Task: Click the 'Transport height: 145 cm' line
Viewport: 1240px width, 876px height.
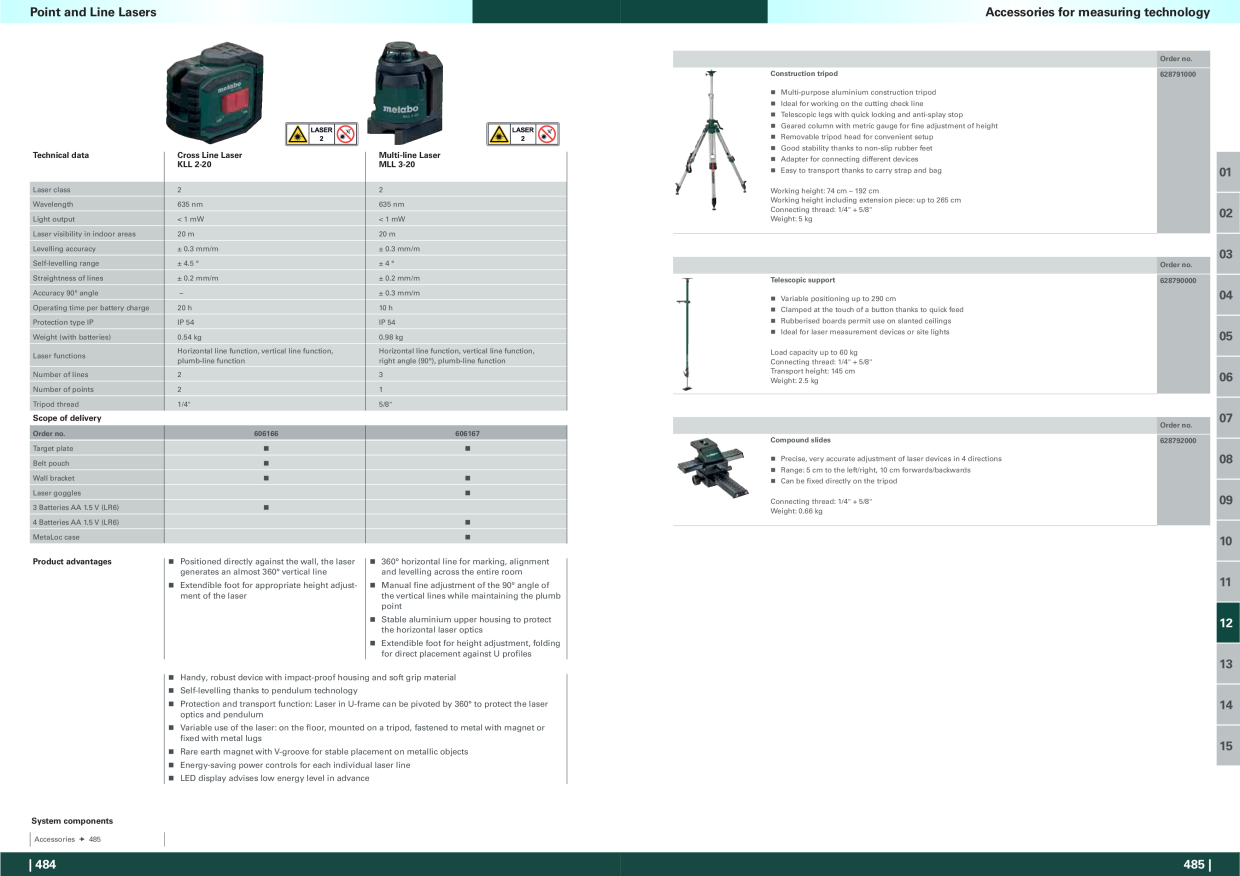Action: click(x=812, y=371)
